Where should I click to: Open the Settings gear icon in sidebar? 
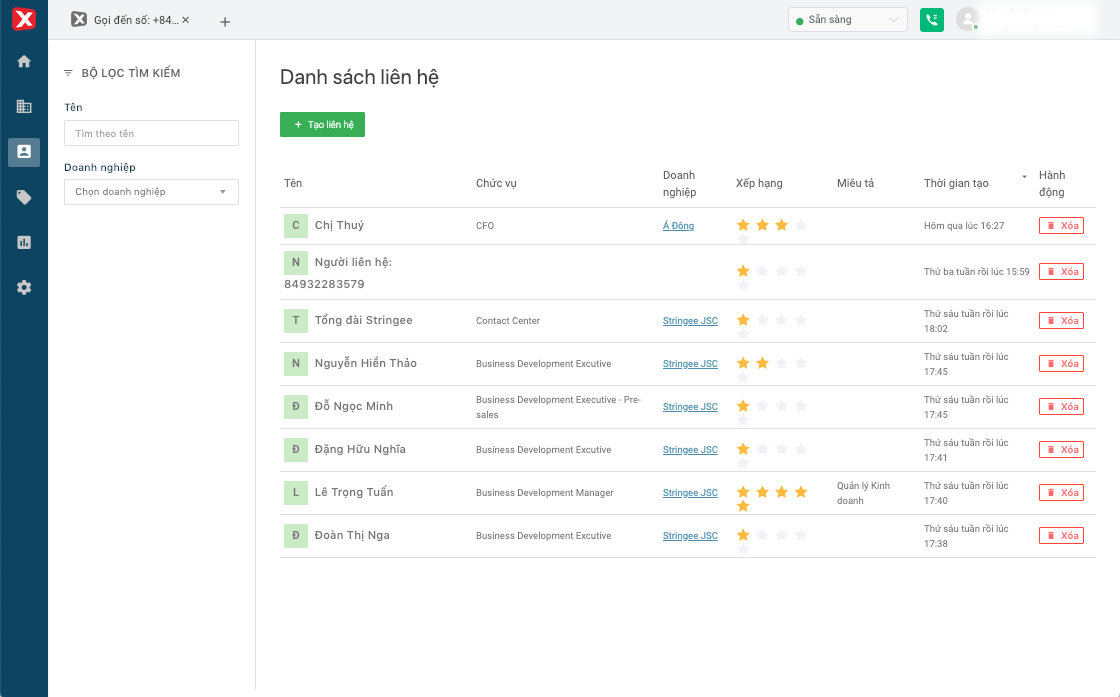(x=24, y=287)
